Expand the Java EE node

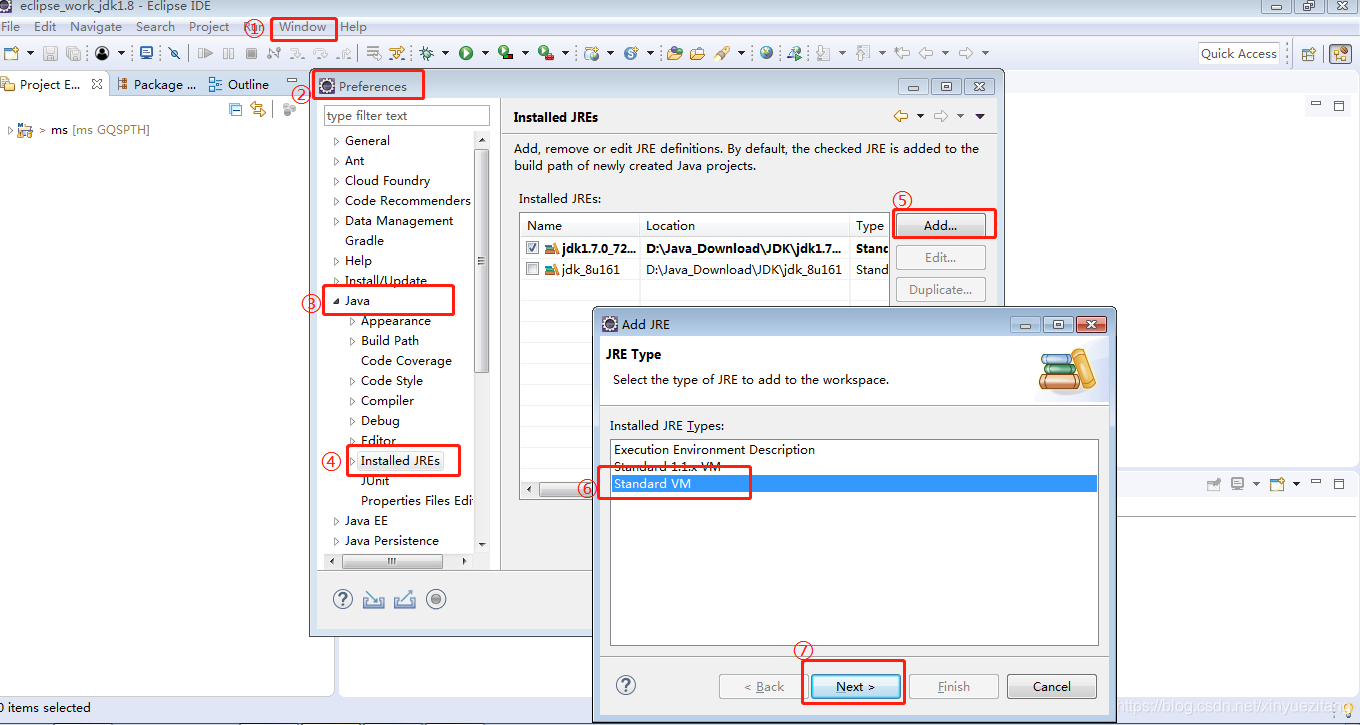point(336,521)
